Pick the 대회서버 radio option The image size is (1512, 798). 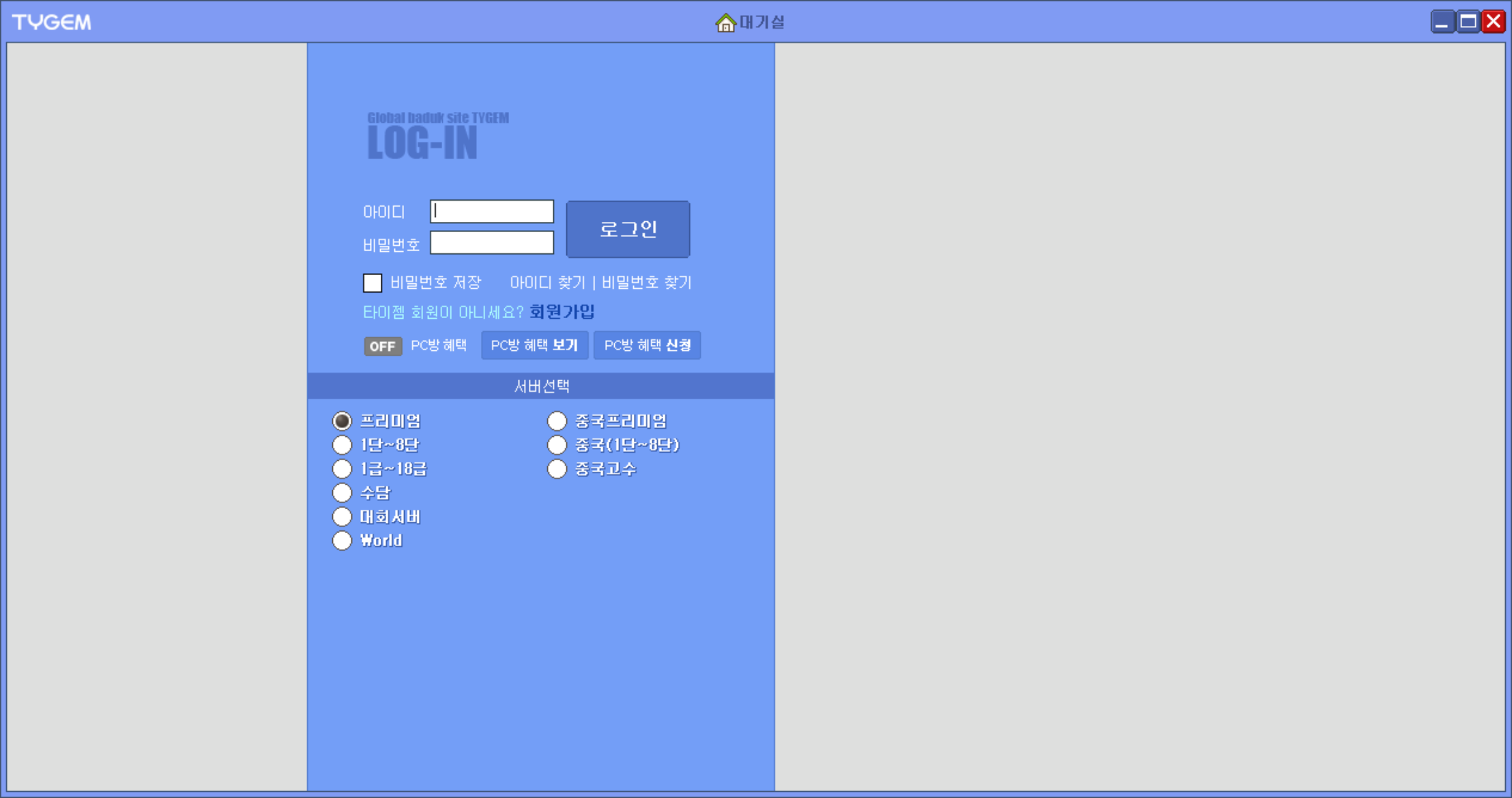coord(342,517)
